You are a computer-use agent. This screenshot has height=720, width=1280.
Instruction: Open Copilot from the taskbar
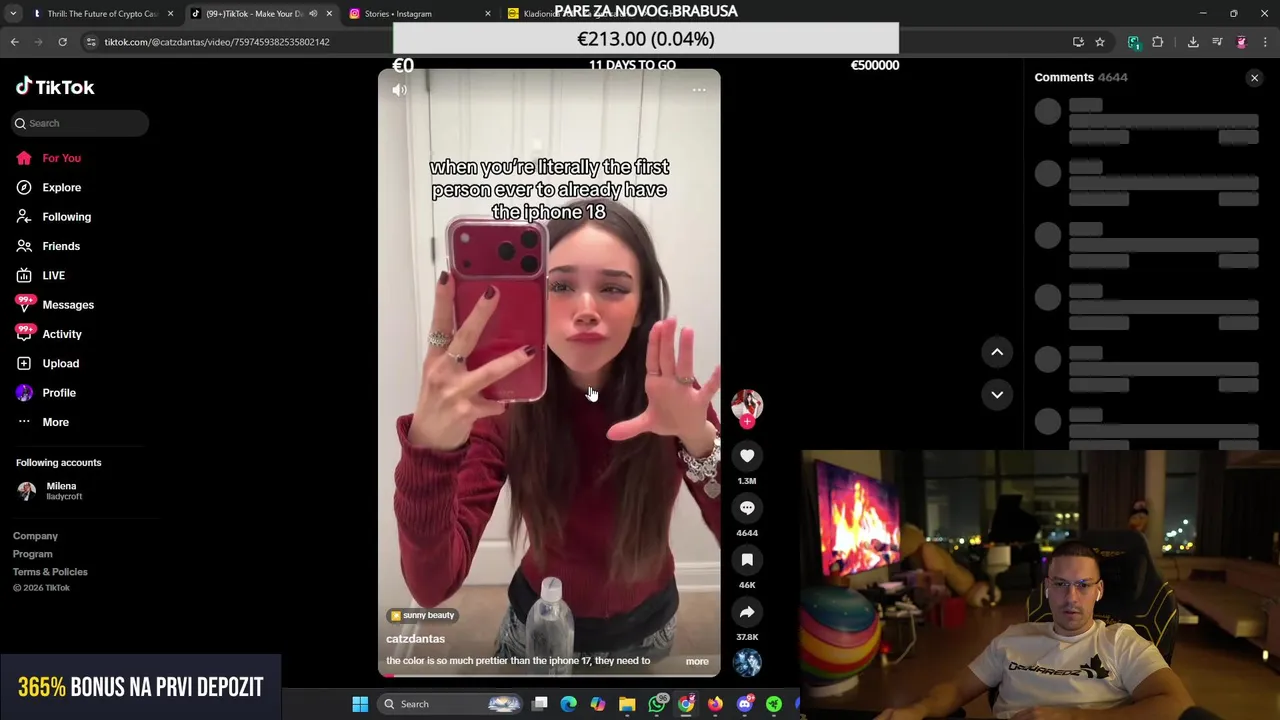tap(598, 704)
